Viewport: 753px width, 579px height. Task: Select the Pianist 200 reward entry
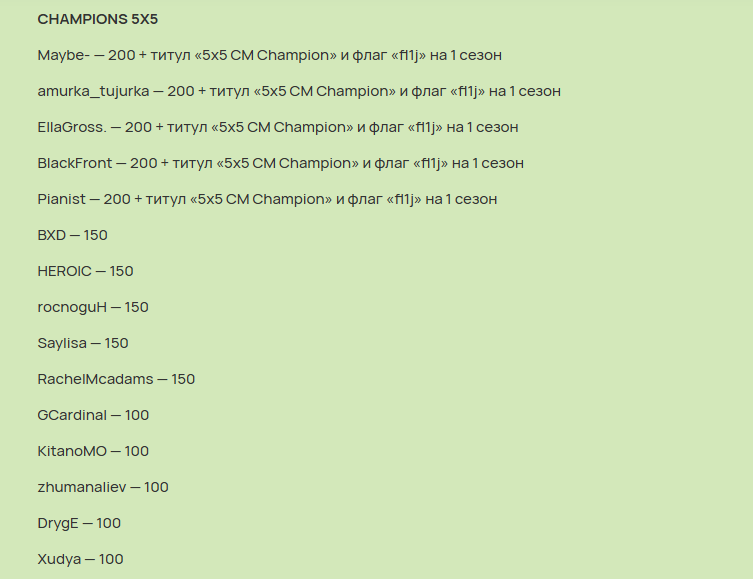(267, 199)
